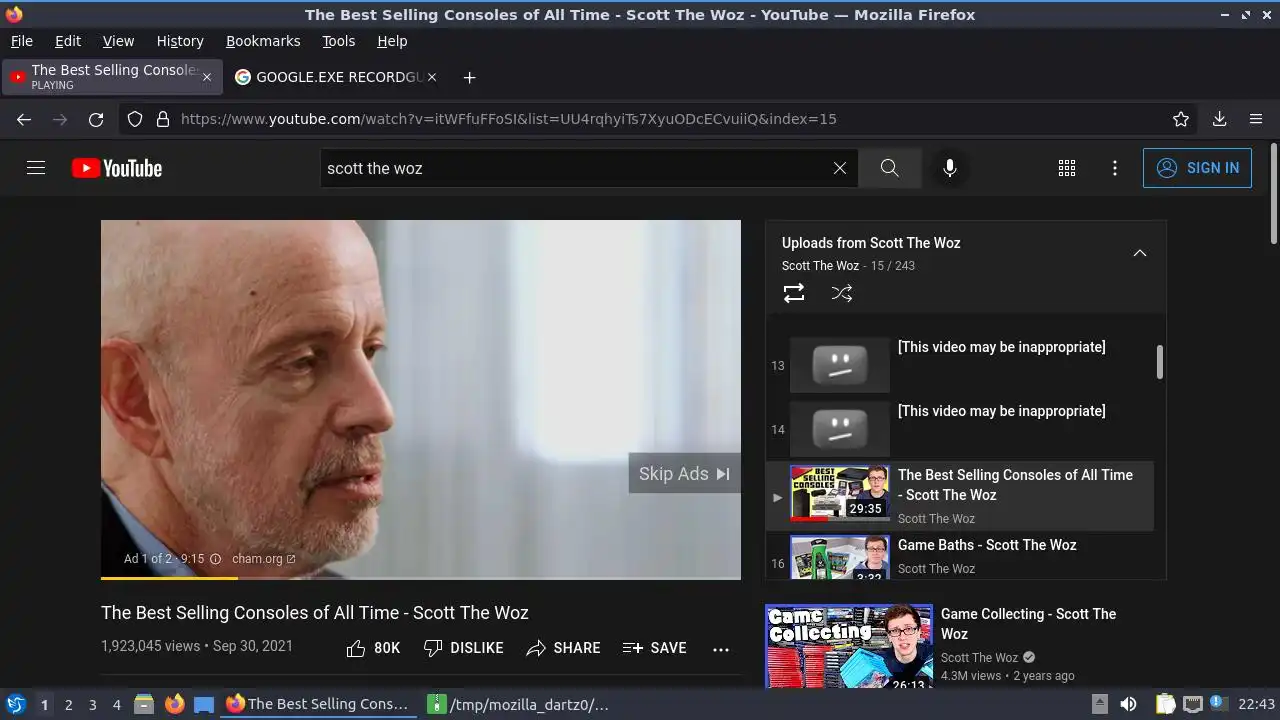Screen dimensions: 1280x720
Task: Open the volume speaker tray icon
Action: (x=1128, y=704)
